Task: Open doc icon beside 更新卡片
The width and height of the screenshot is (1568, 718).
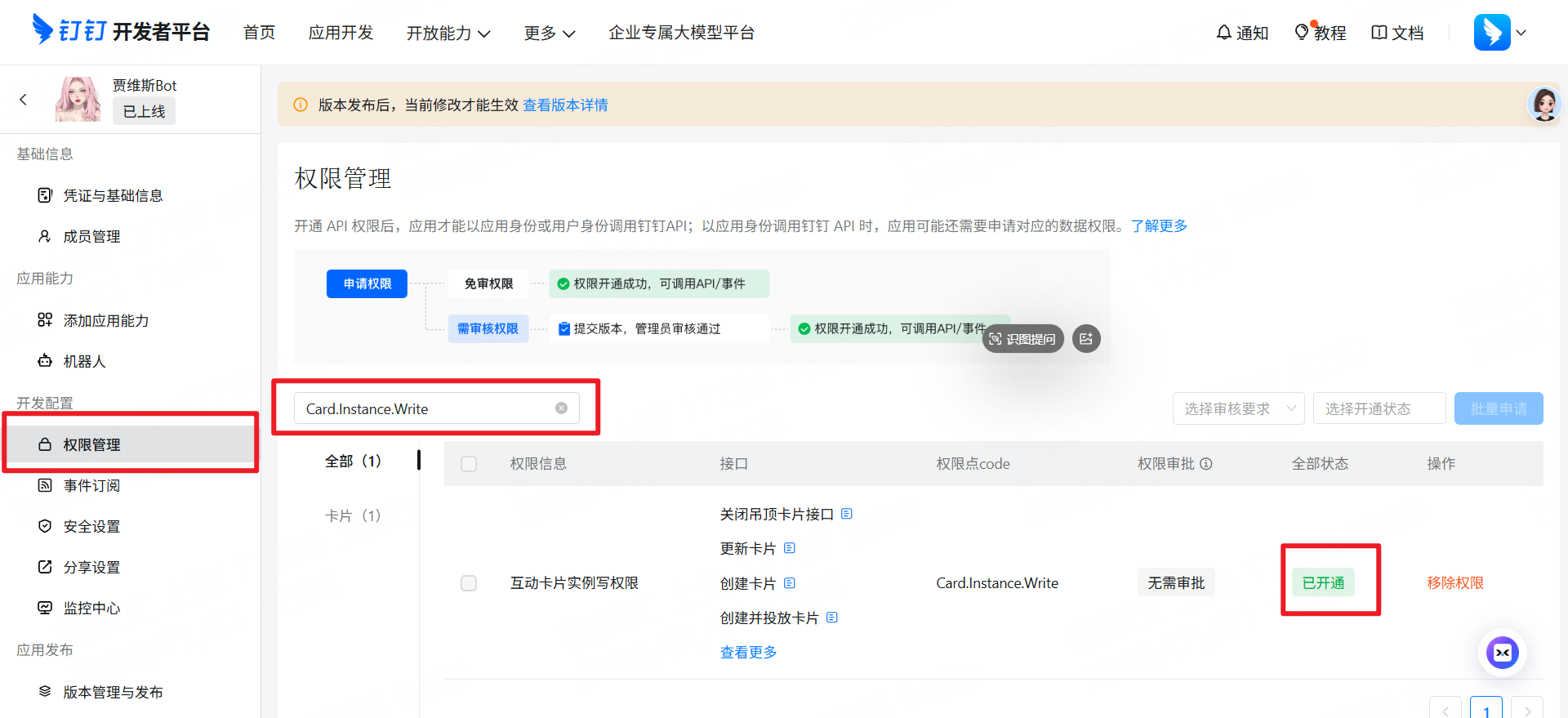Action: [790, 548]
